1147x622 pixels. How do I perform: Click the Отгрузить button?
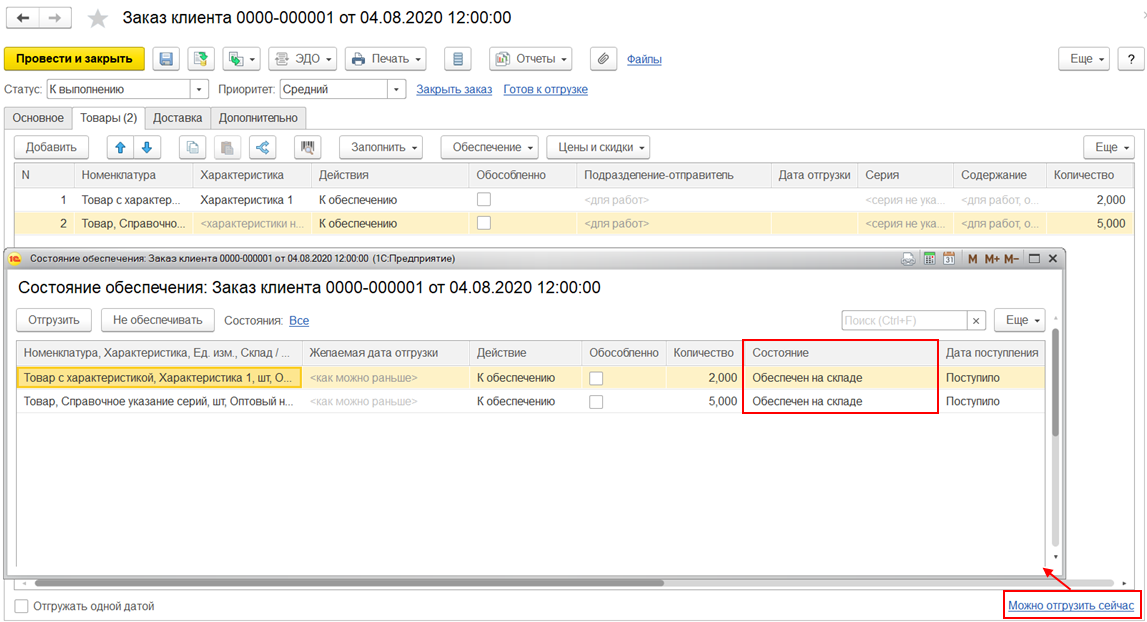(54, 320)
